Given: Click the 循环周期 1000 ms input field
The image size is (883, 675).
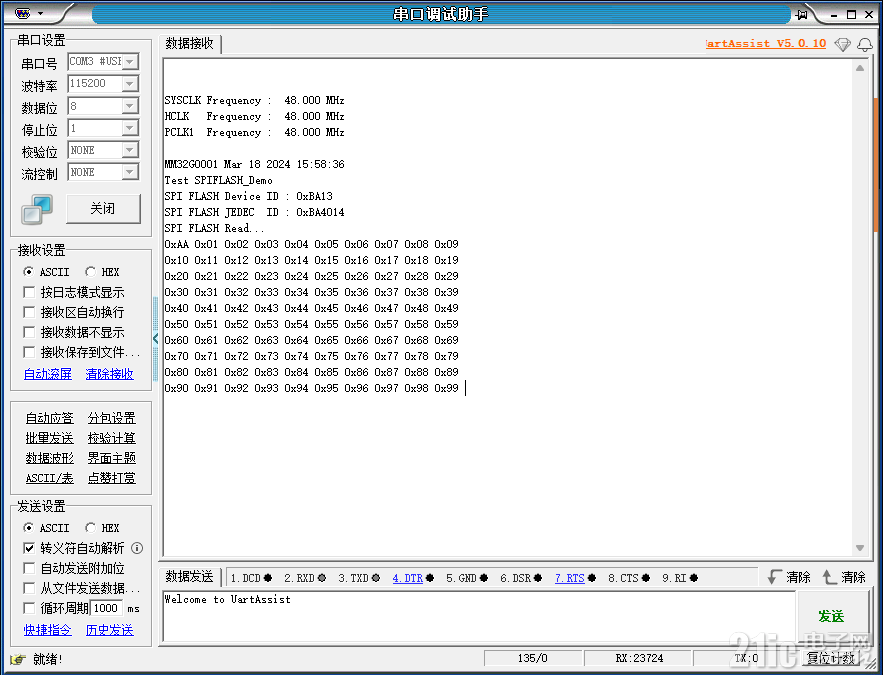Looking at the screenshot, I should 106,608.
